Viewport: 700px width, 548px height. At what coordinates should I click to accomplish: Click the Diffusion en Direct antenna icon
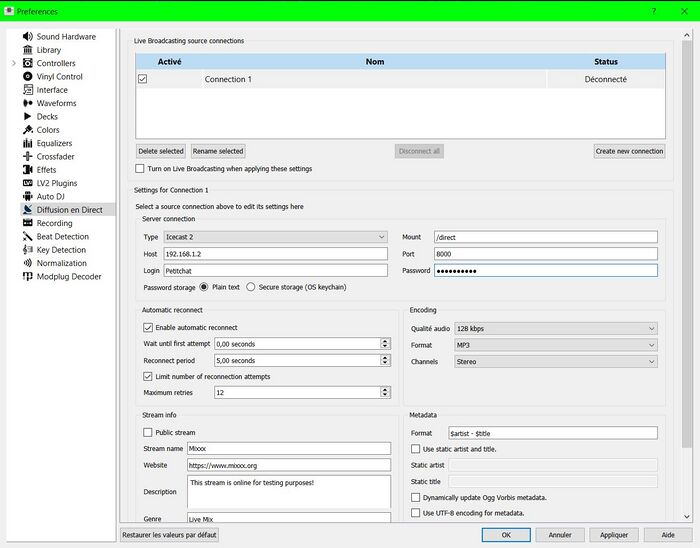tap(28, 210)
